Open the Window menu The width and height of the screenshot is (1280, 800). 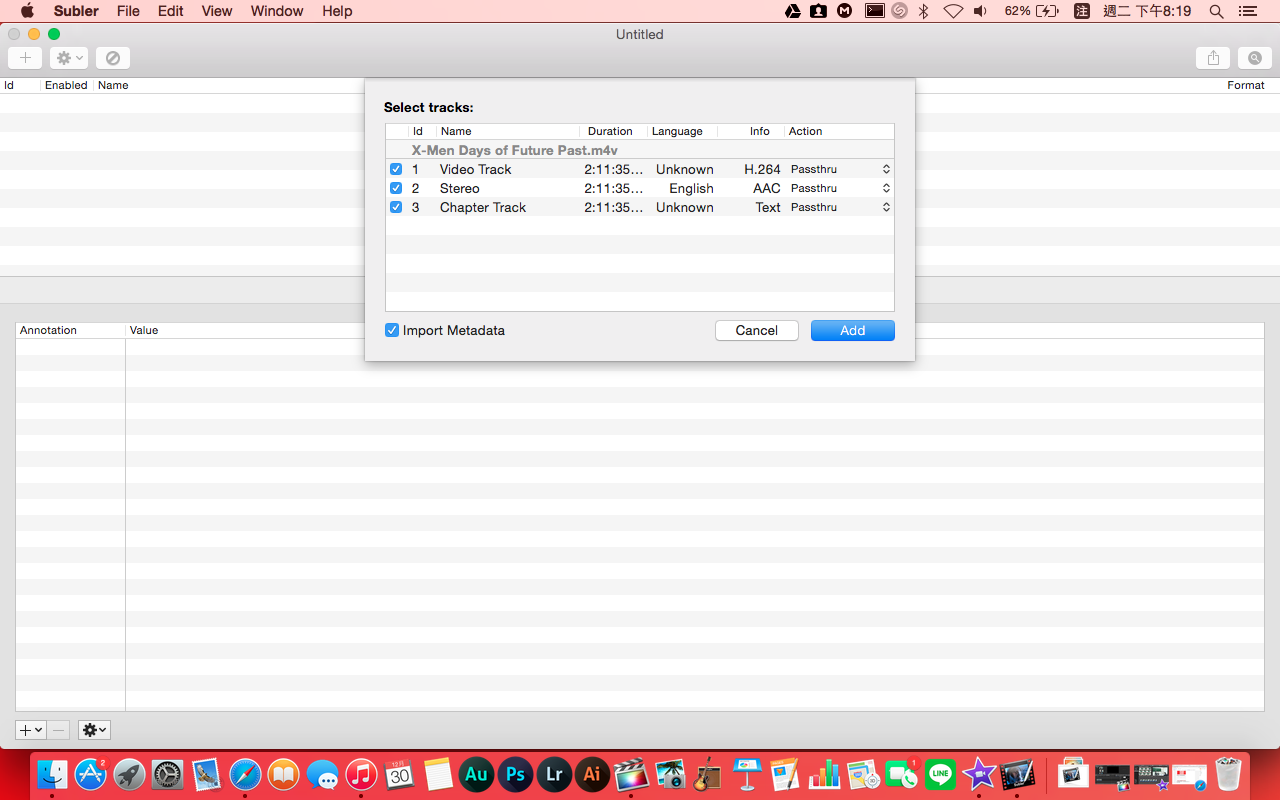277,11
